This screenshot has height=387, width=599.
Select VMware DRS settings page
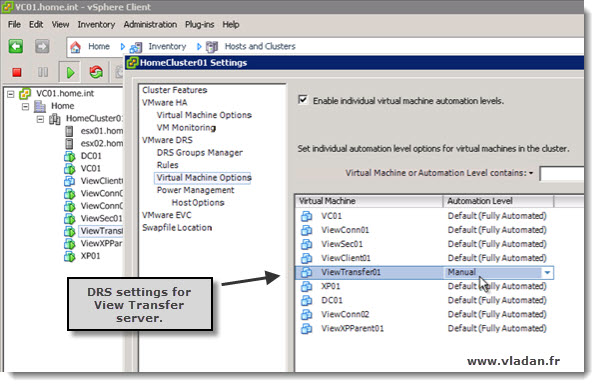(x=167, y=140)
